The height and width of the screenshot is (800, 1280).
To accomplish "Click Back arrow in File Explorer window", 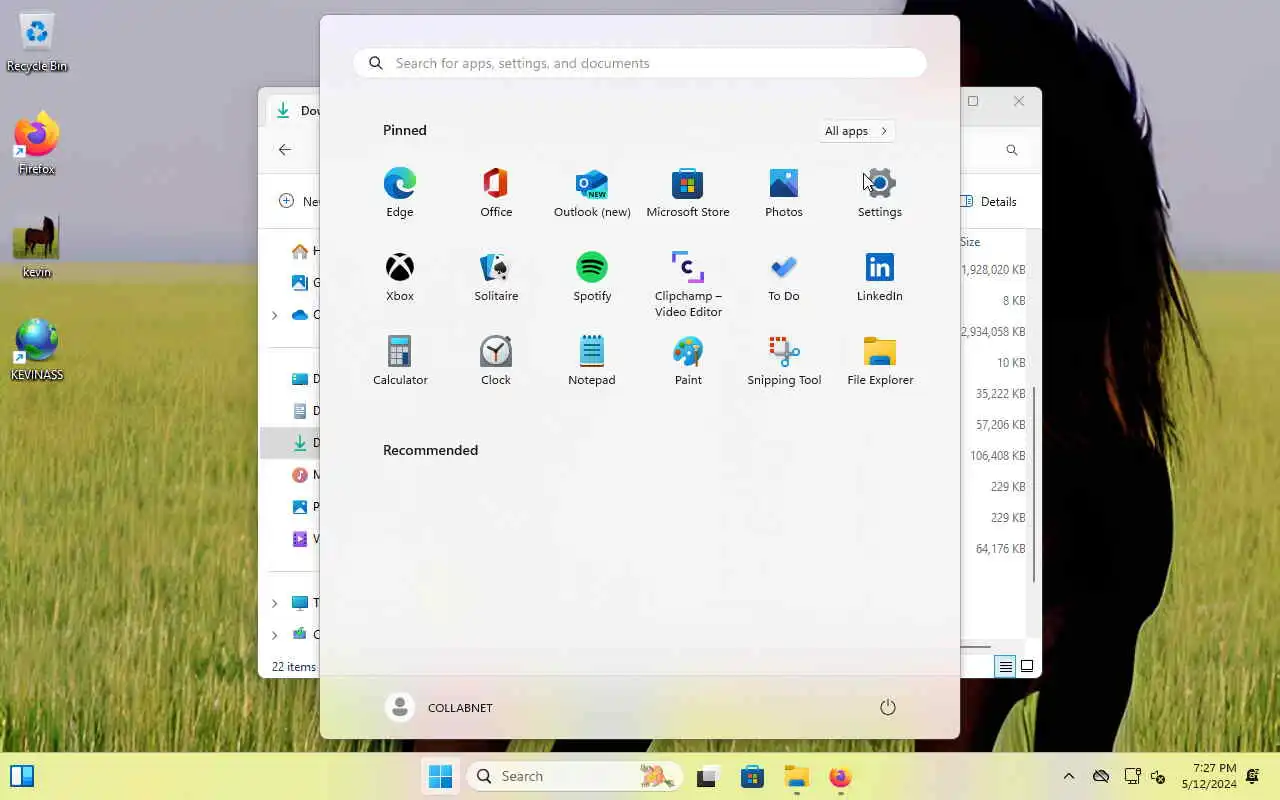I will 285,149.
